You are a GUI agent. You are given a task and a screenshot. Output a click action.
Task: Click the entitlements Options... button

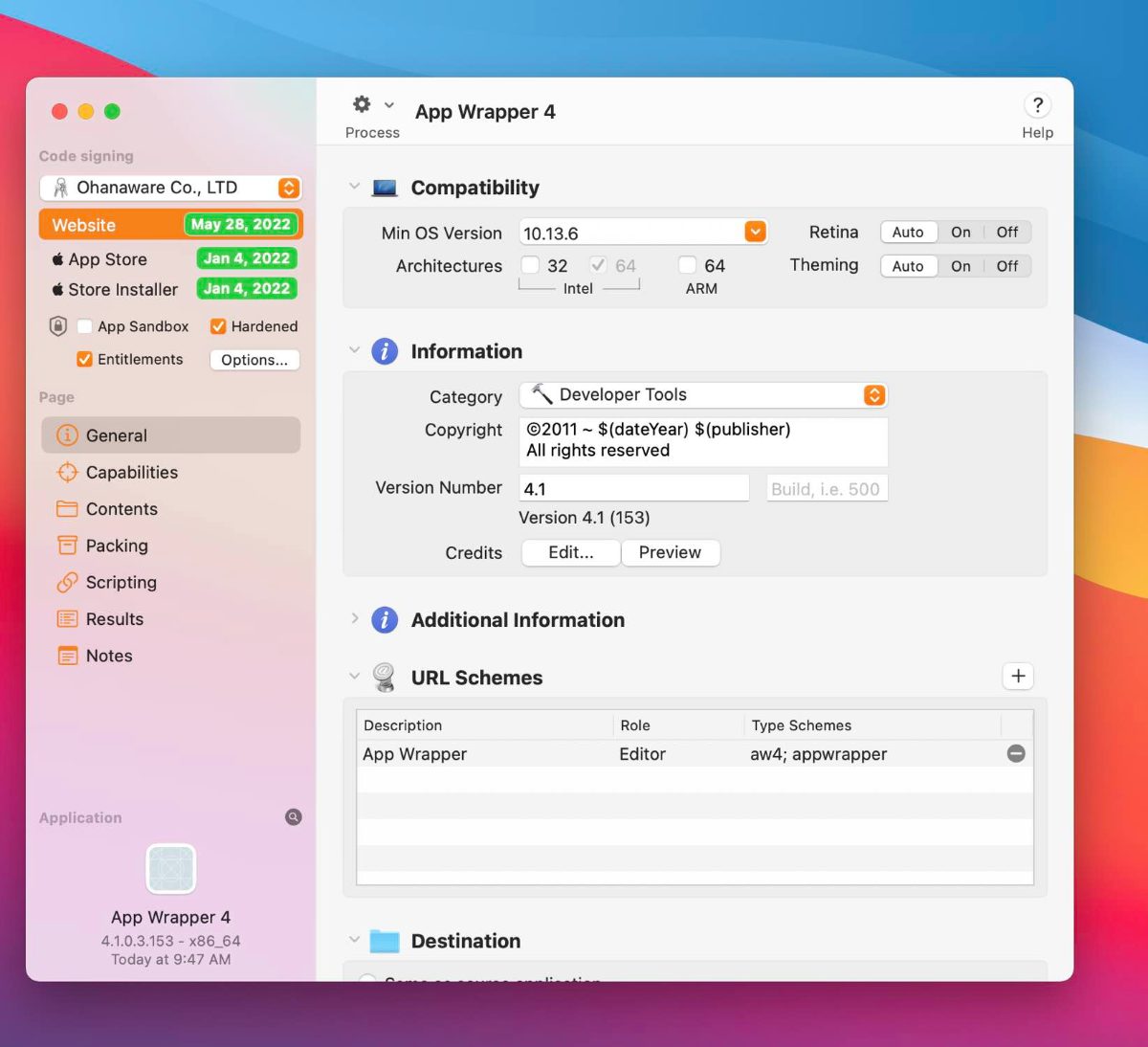254,360
